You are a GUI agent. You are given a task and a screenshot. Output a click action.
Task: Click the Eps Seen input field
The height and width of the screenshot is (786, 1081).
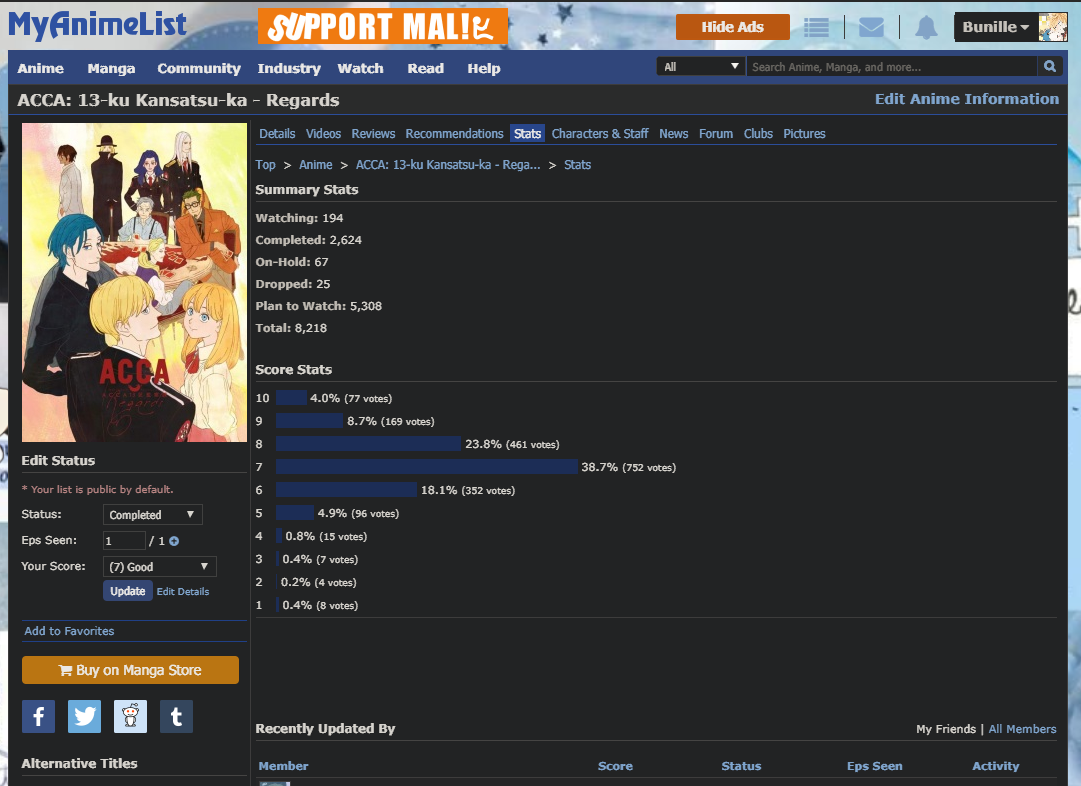(x=124, y=541)
